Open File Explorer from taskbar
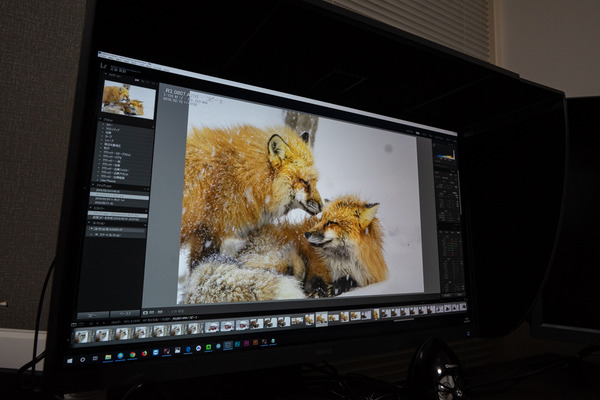600x400 pixels. tap(108, 357)
